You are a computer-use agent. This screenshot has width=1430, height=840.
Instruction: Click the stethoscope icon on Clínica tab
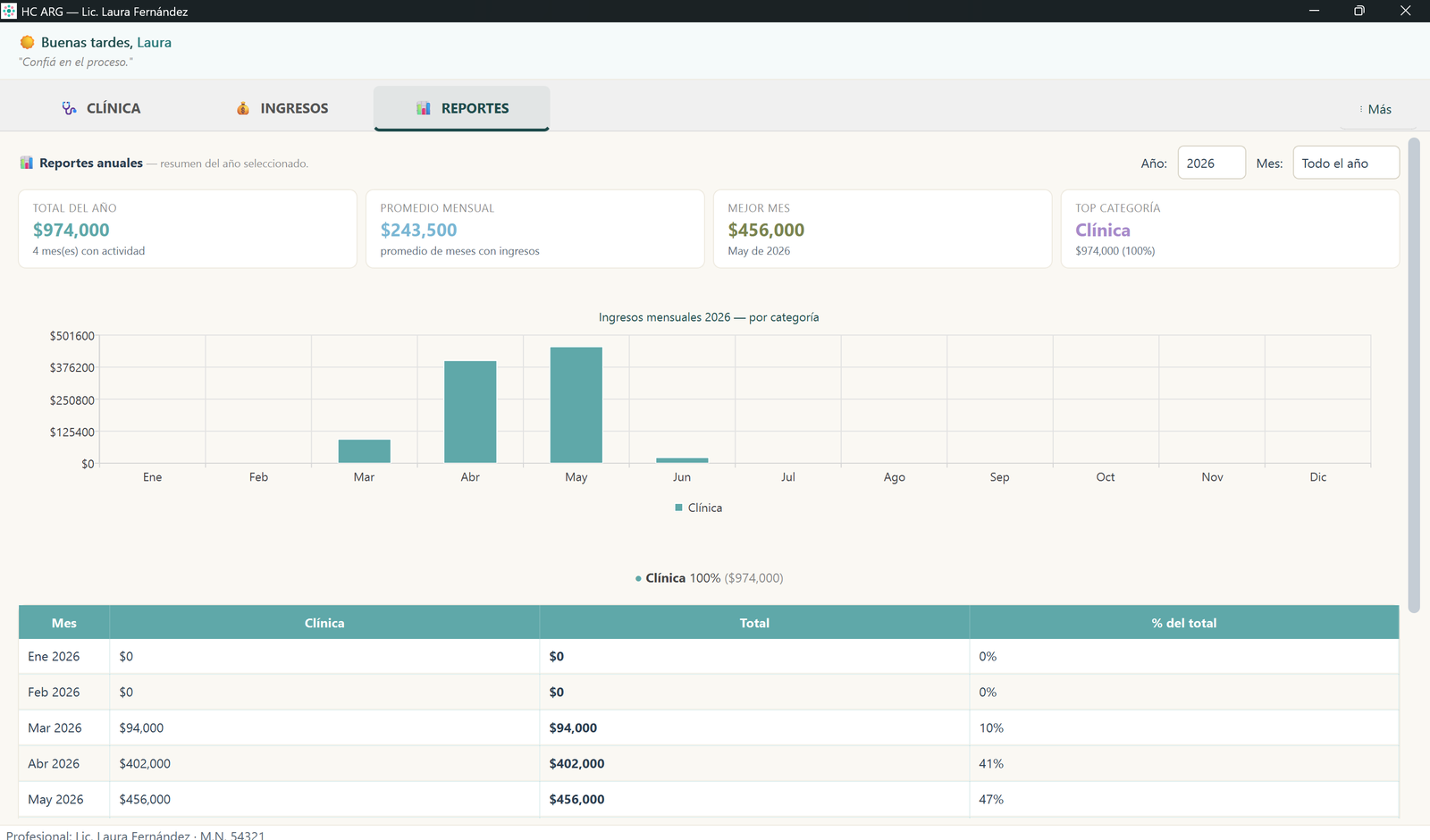(x=69, y=108)
